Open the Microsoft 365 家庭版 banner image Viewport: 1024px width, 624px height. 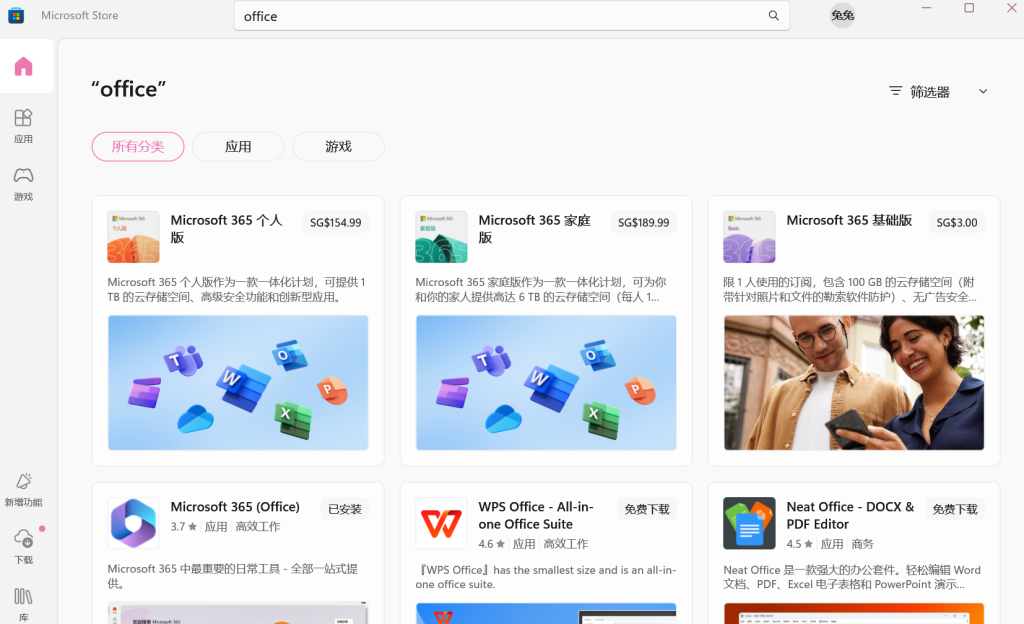546,382
